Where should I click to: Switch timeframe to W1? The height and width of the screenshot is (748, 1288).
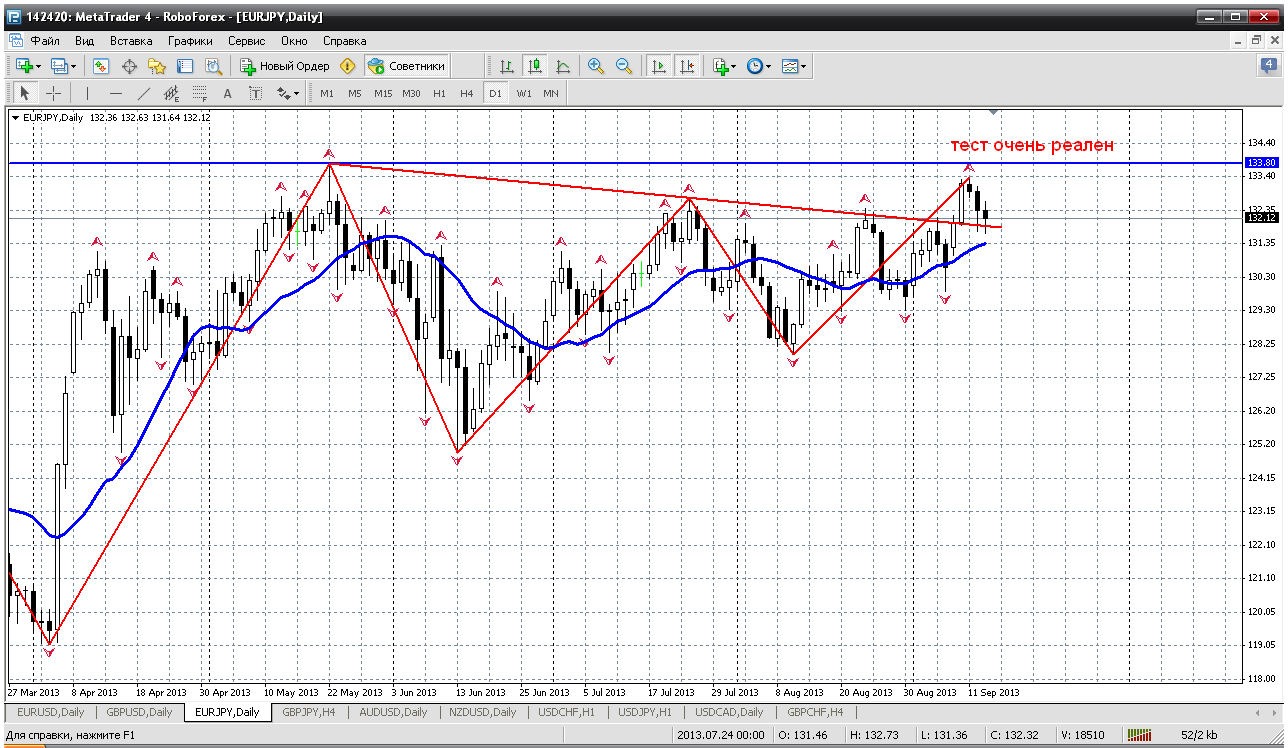[524, 93]
